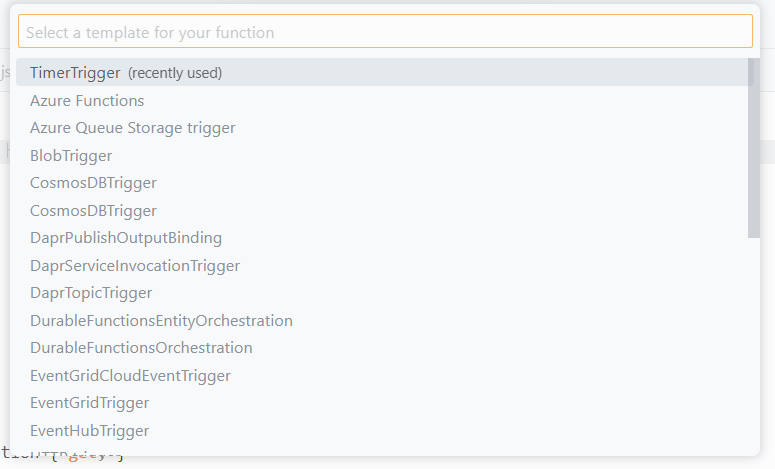Click the scrollbar track below the thumb
The image size is (775, 469).
pos(754,346)
